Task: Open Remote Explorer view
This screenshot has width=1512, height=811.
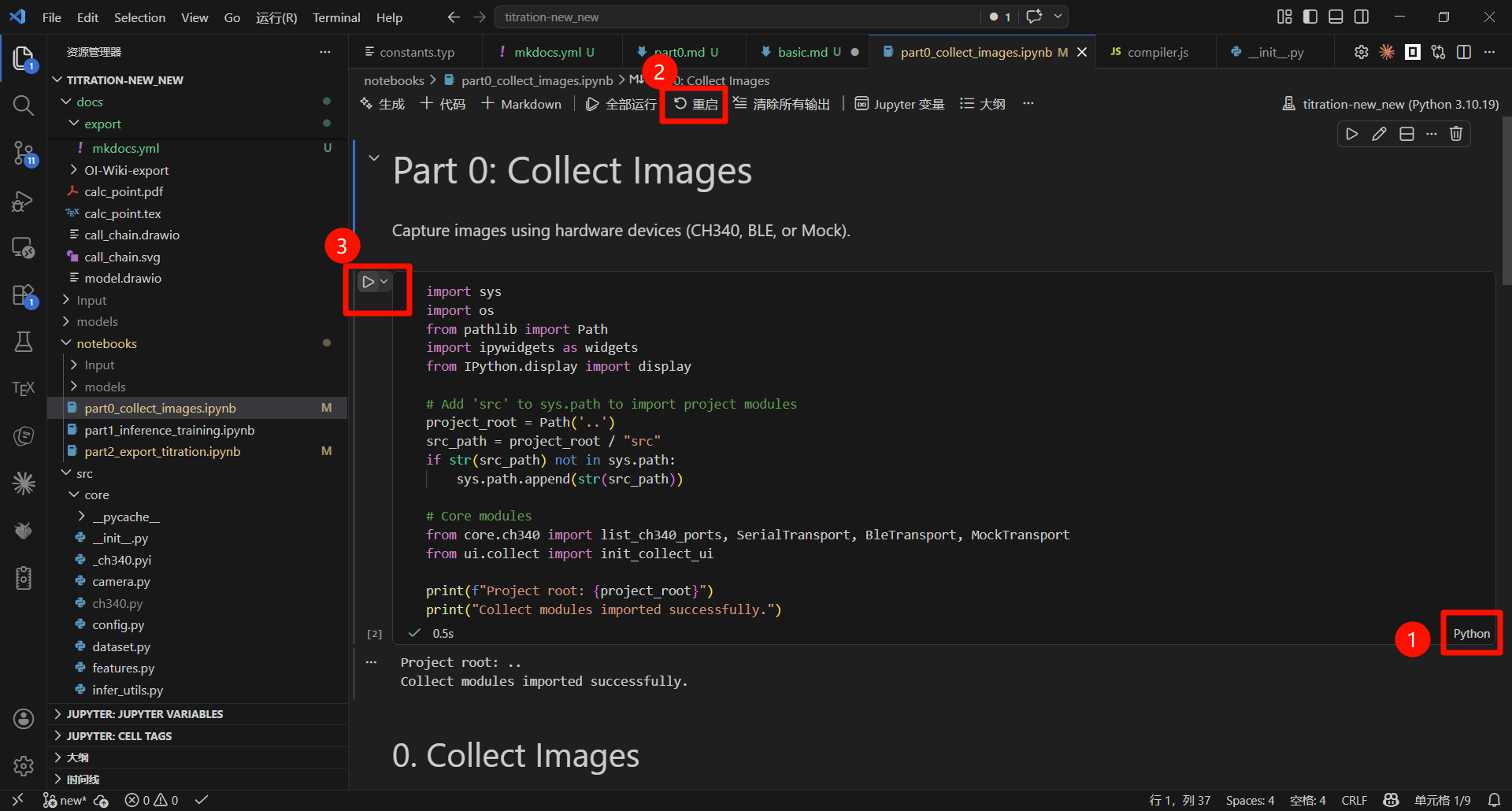Action: (24, 248)
